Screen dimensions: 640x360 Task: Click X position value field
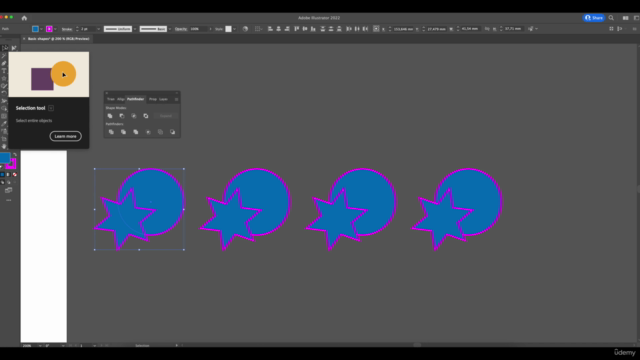403,29
